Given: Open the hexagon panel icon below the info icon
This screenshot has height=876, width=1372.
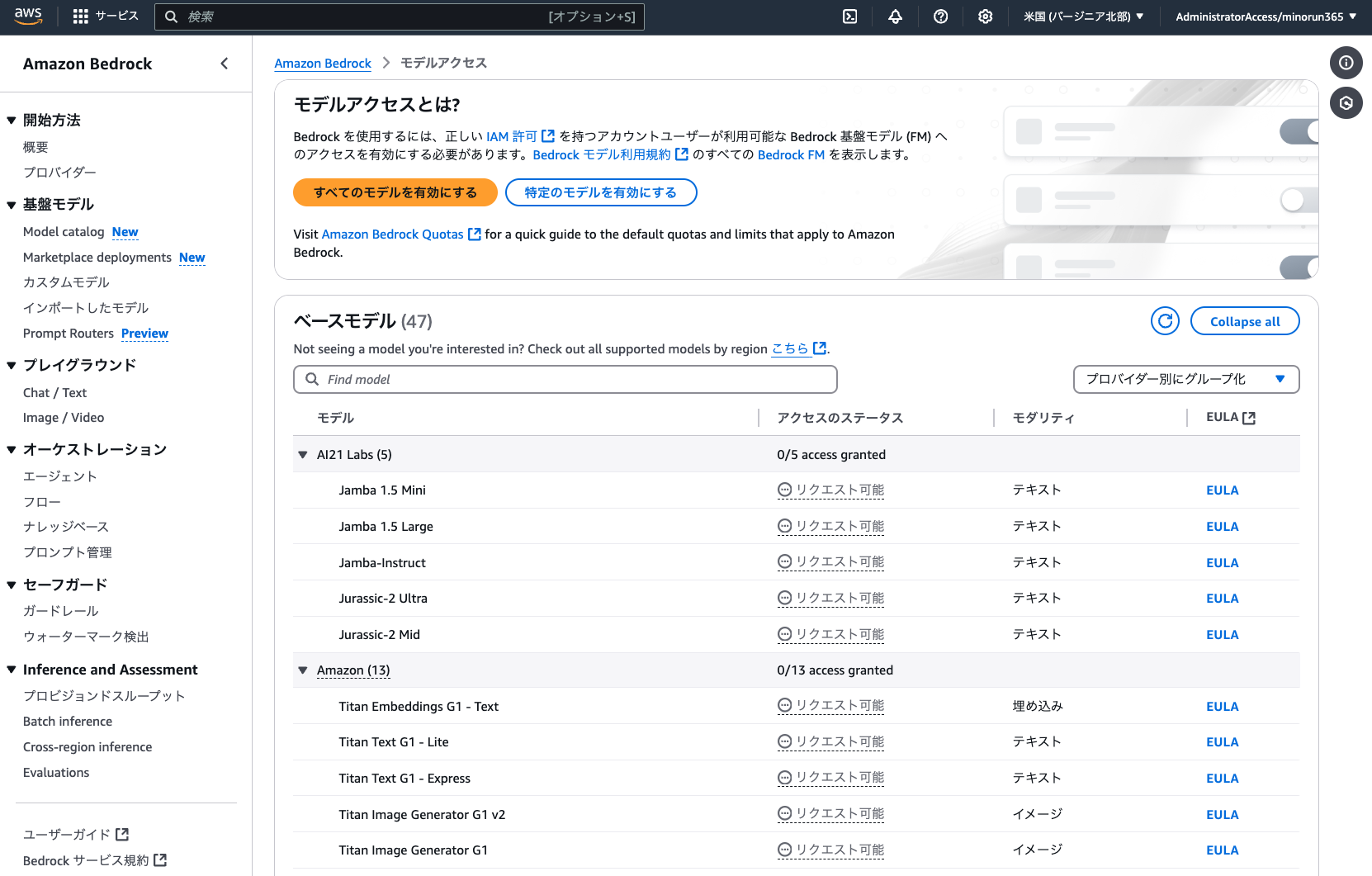Looking at the screenshot, I should click(1346, 102).
